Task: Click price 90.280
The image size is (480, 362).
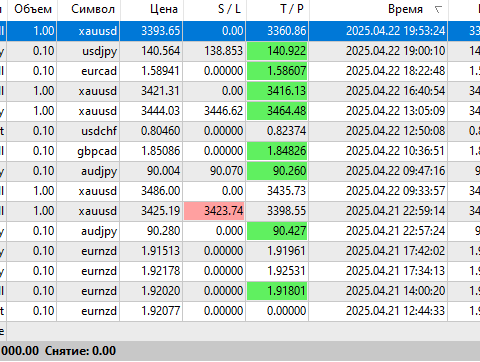Action: (163, 231)
